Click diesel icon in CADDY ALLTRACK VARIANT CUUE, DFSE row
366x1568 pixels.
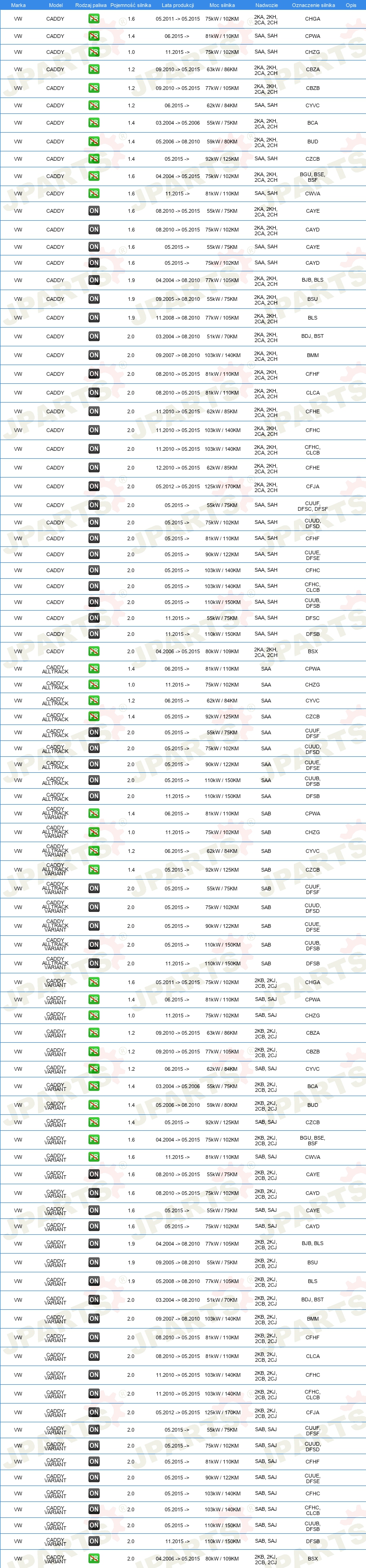click(x=94, y=926)
